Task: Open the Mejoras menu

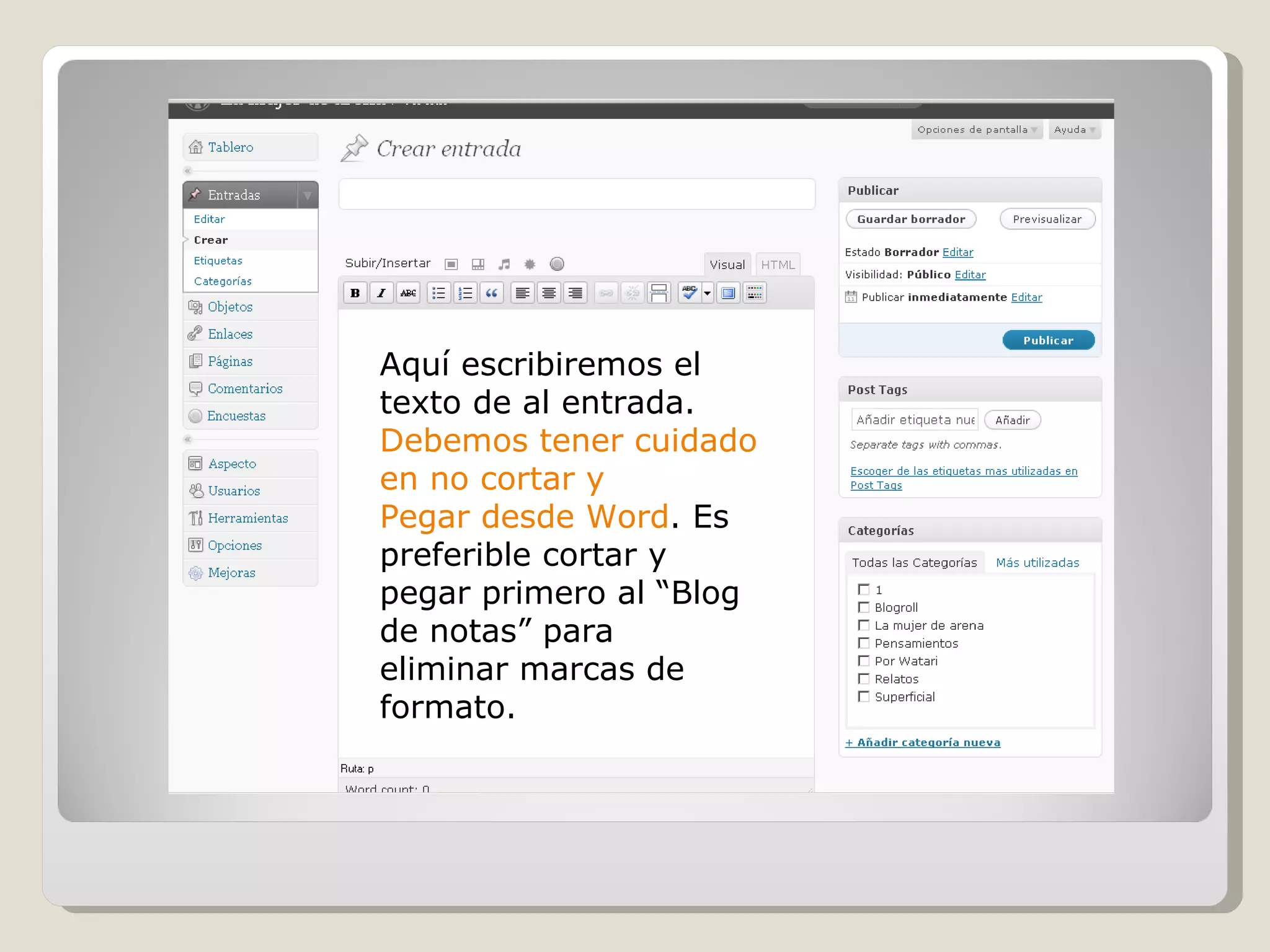Action: pos(251,573)
